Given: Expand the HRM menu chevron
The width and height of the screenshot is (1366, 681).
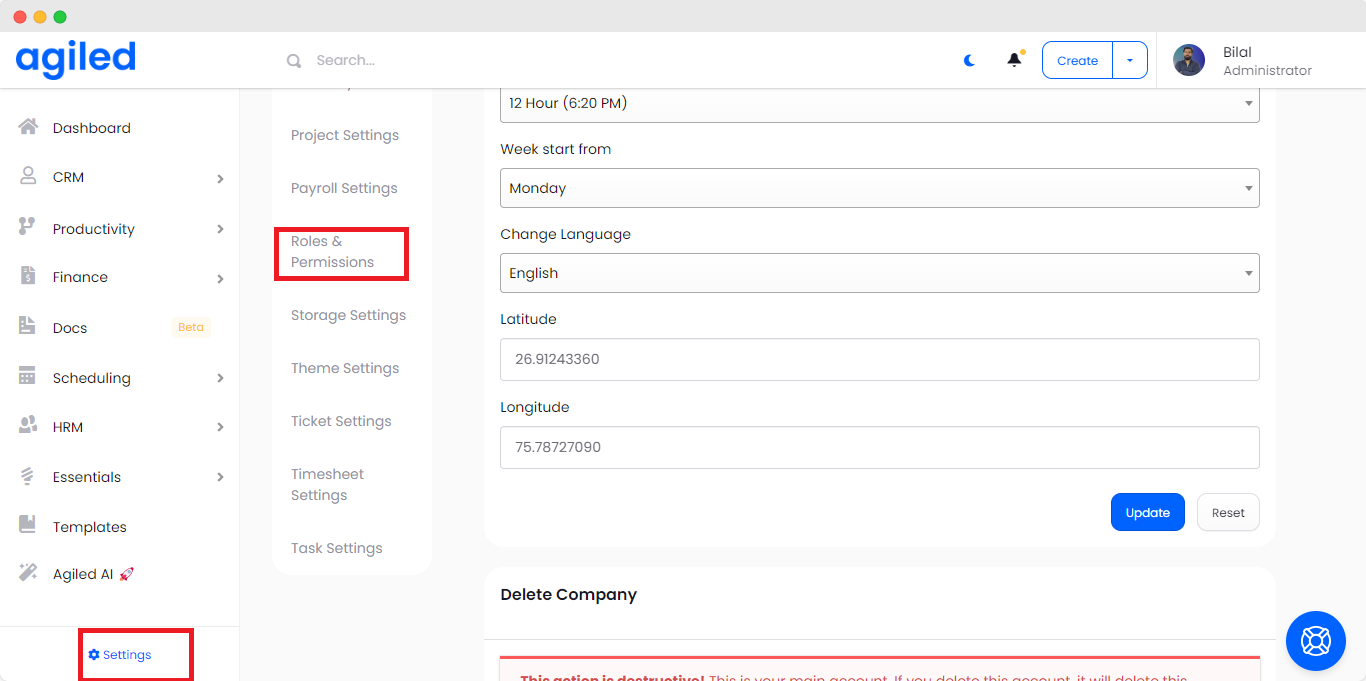Looking at the screenshot, I should click(x=220, y=427).
